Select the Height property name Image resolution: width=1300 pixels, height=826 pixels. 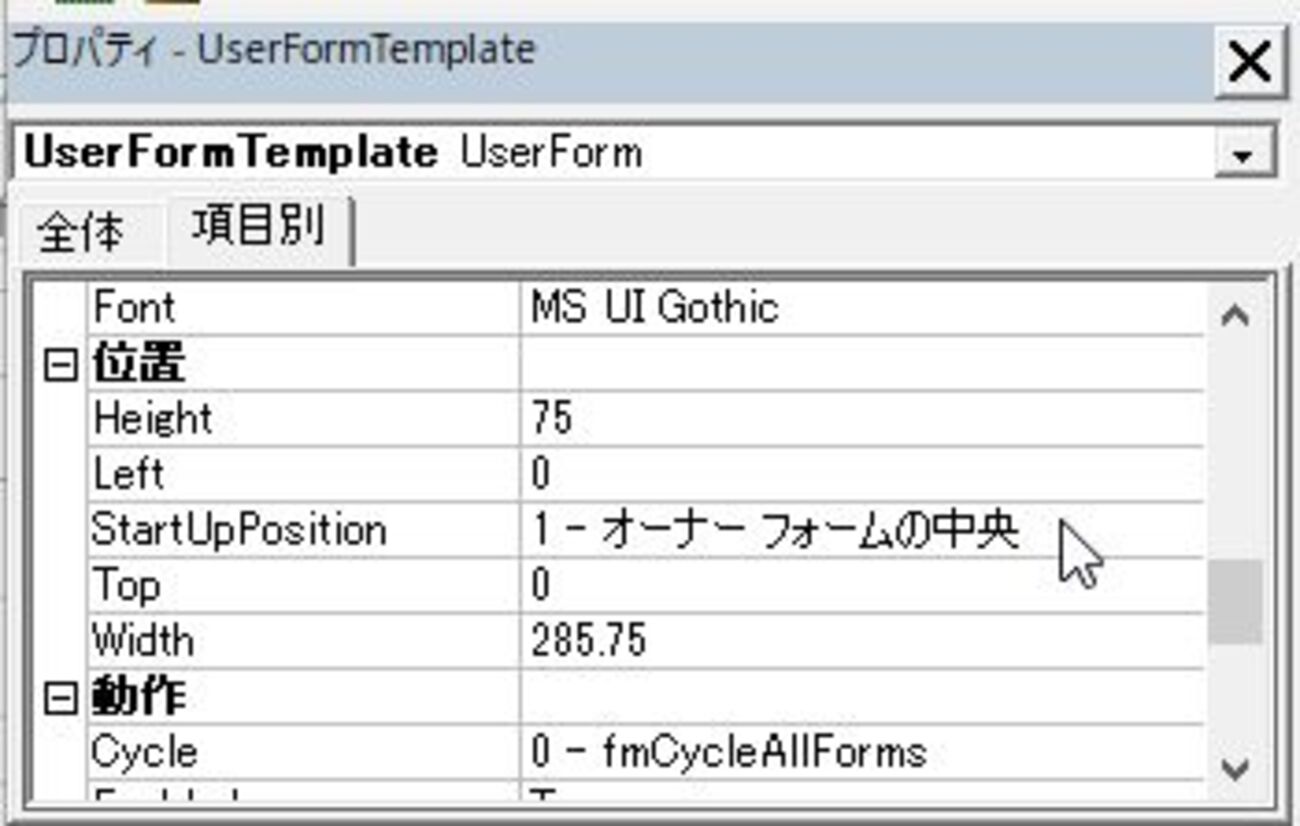tap(152, 418)
